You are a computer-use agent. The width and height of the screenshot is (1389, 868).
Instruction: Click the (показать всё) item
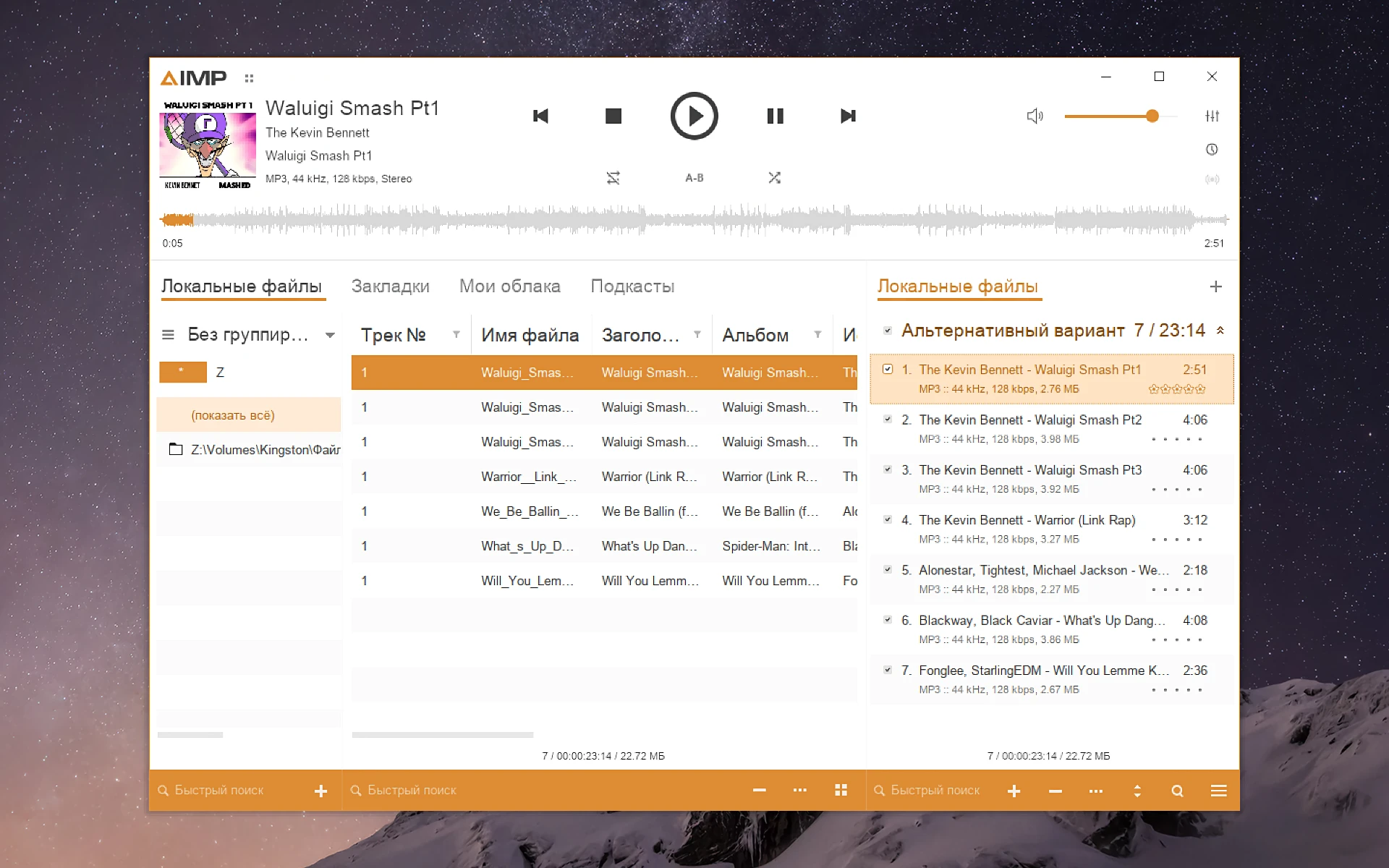[x=233, y=415]
